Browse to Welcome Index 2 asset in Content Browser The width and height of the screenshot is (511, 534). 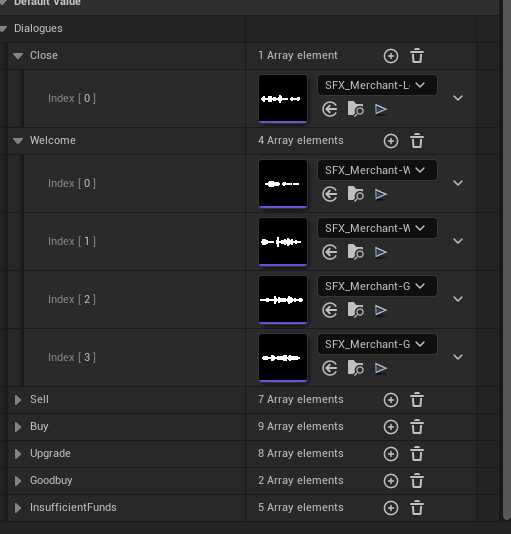pyautogui.click(x=355, y=310)
